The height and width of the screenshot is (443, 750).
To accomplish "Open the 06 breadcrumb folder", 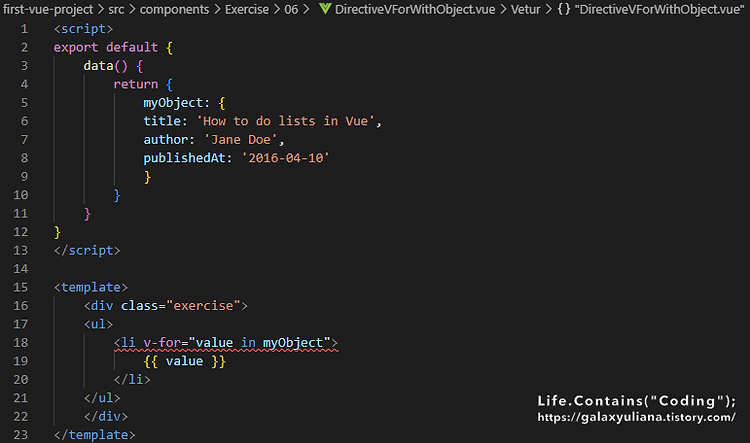I will tap(291, 9).
